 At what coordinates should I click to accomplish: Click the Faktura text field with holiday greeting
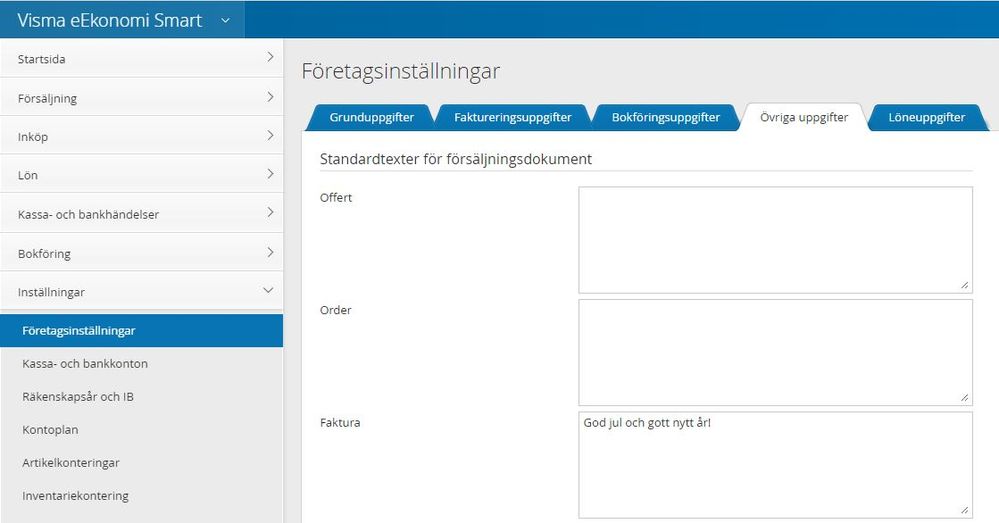(774, 464)
